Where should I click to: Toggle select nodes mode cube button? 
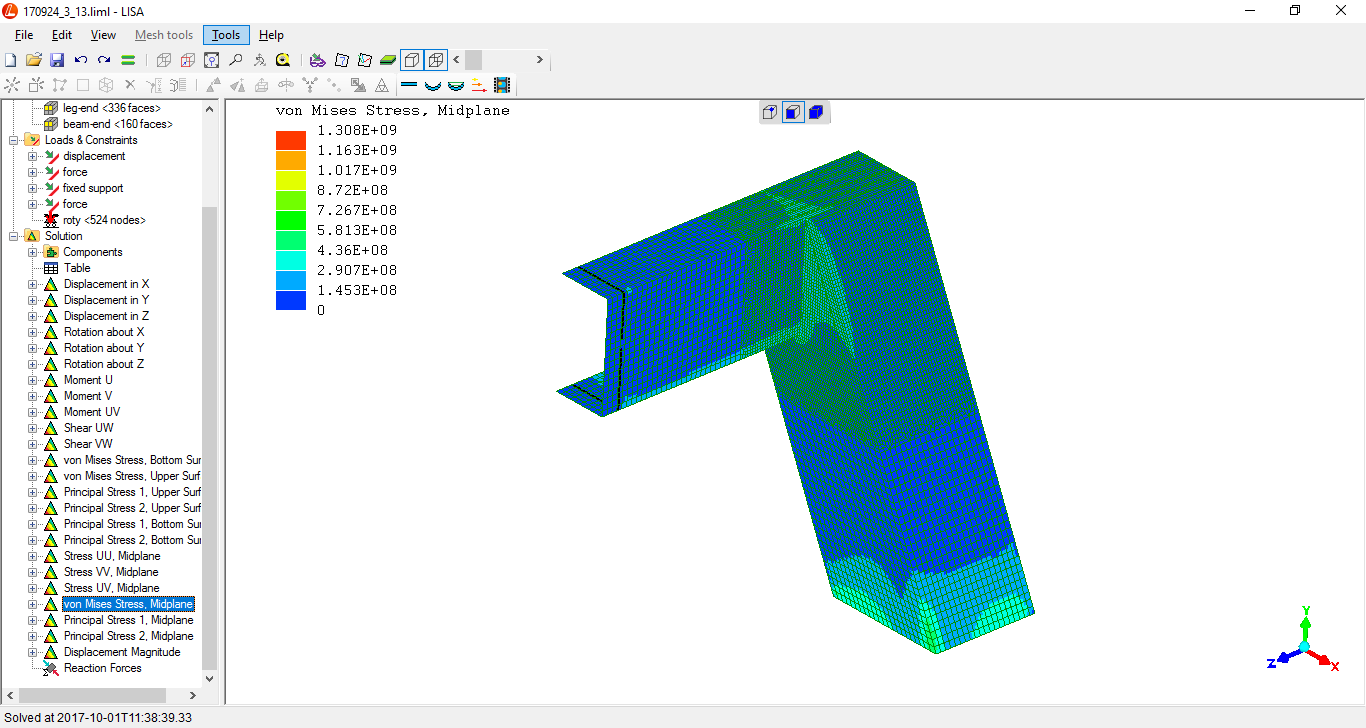[769, 112]
